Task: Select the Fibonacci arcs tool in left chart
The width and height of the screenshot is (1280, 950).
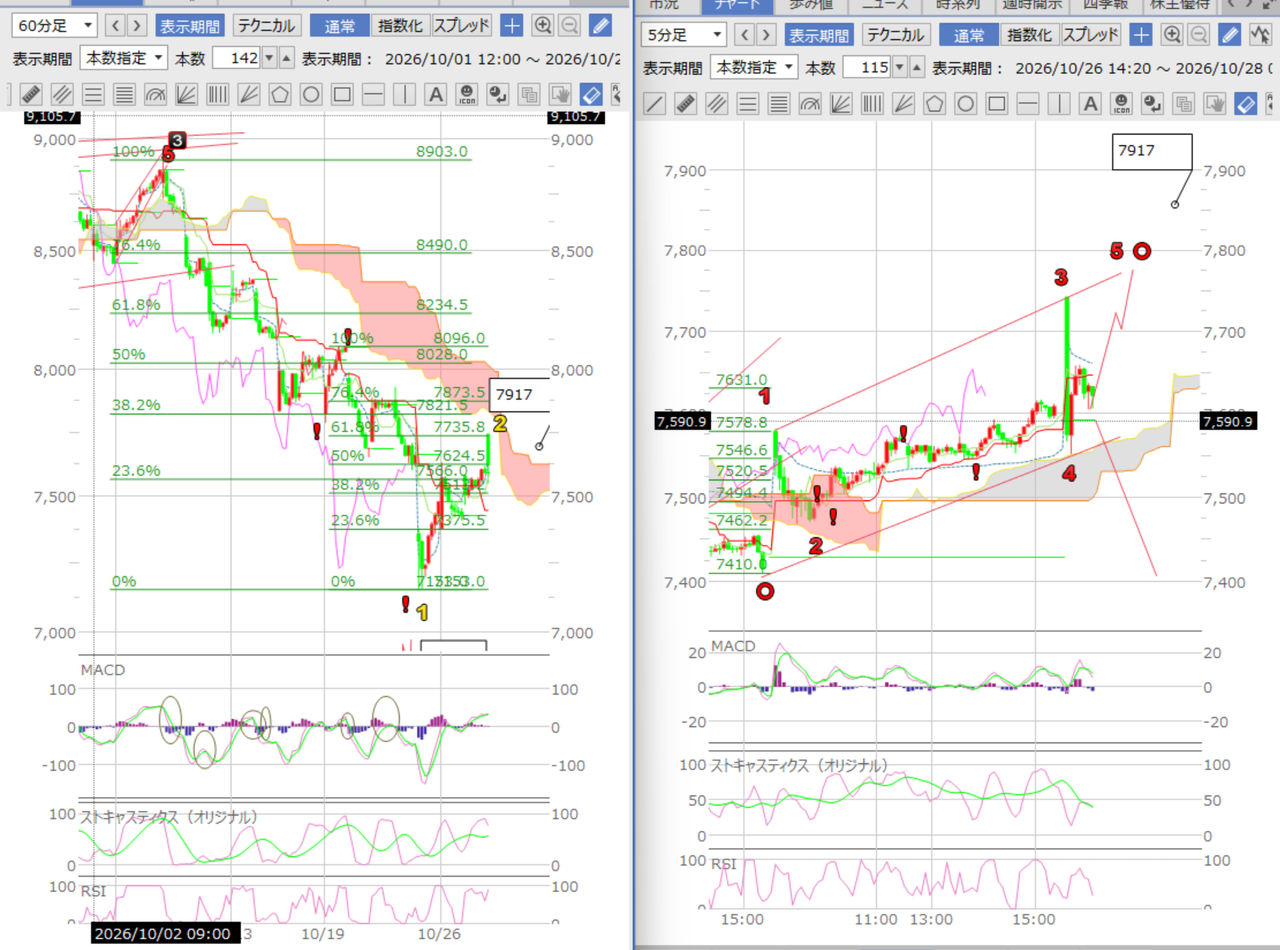Action: (156, 95)
